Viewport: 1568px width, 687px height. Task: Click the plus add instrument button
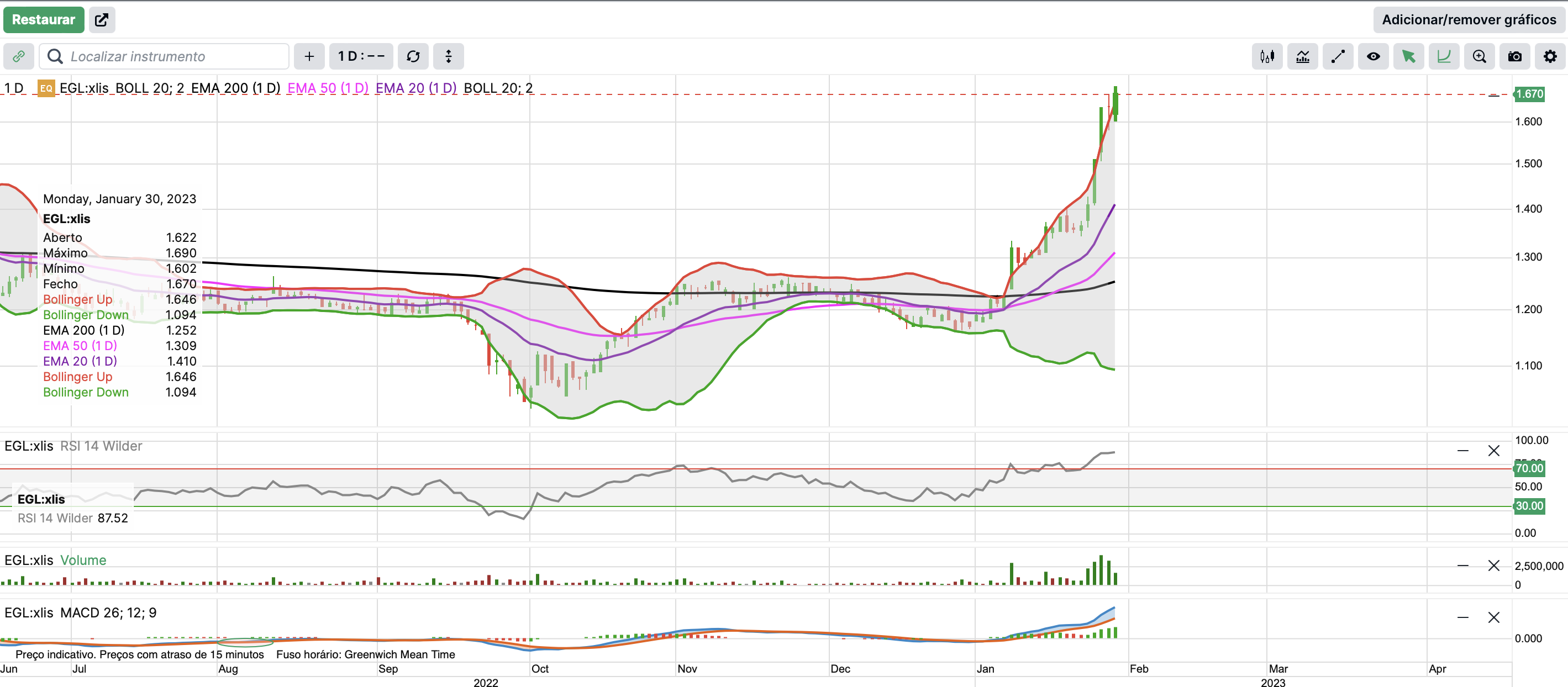pyautogui.click(x=309, y=56)
